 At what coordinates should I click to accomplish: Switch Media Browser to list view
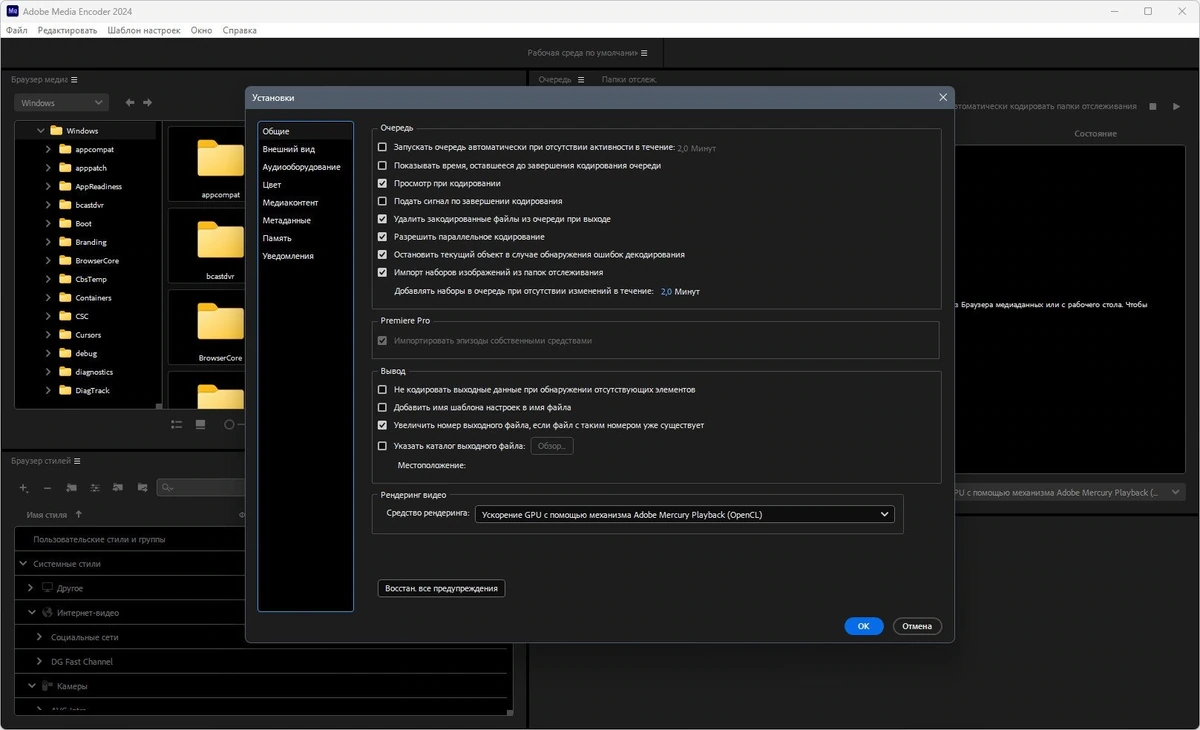177,424
